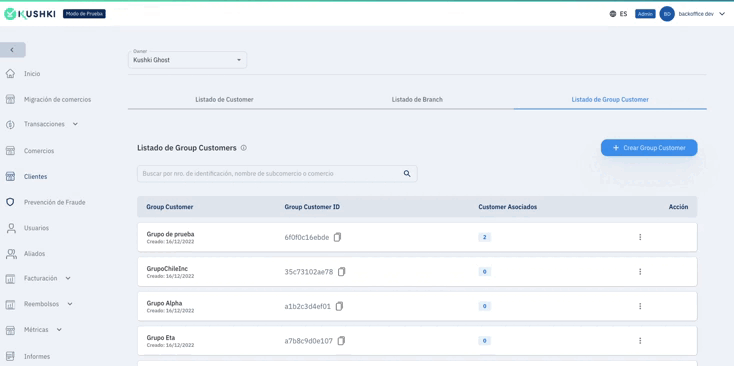Copy the ID 6f0f0c16ebde
Image resolution: width=734 pixels, height=366 pixels.
point(338,237)
